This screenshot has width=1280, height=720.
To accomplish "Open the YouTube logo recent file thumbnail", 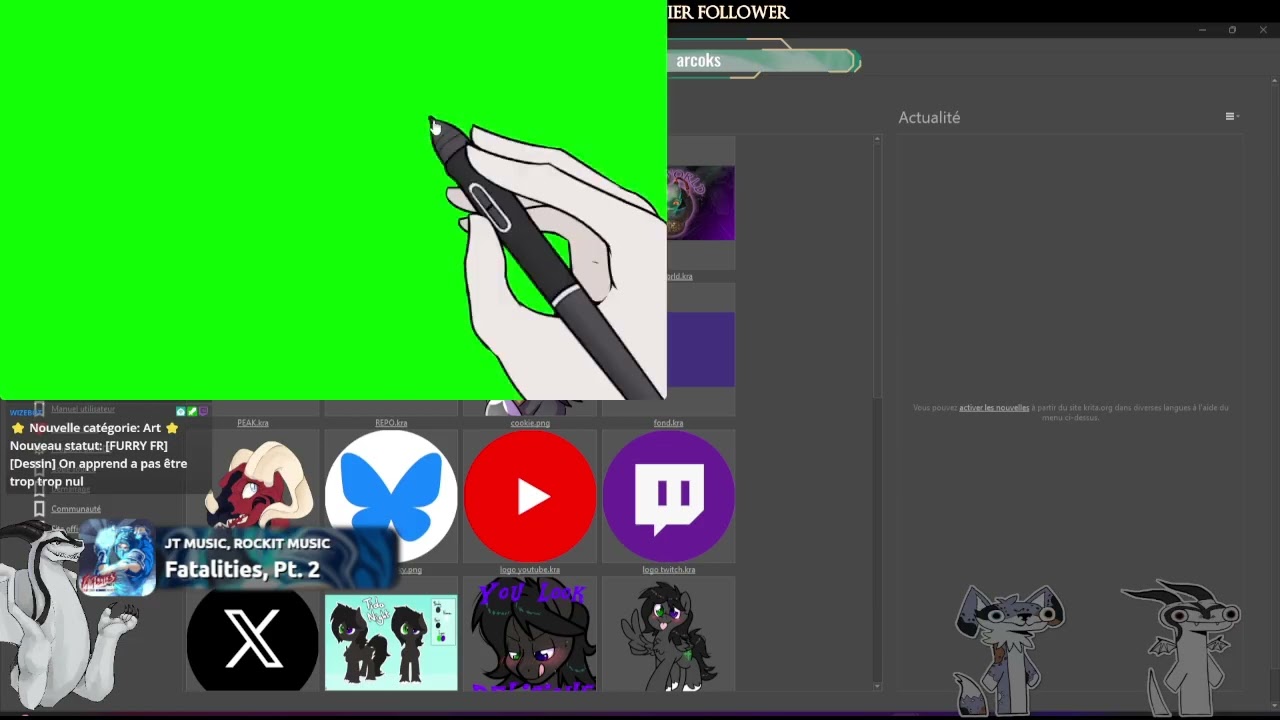I will (530, 496).
